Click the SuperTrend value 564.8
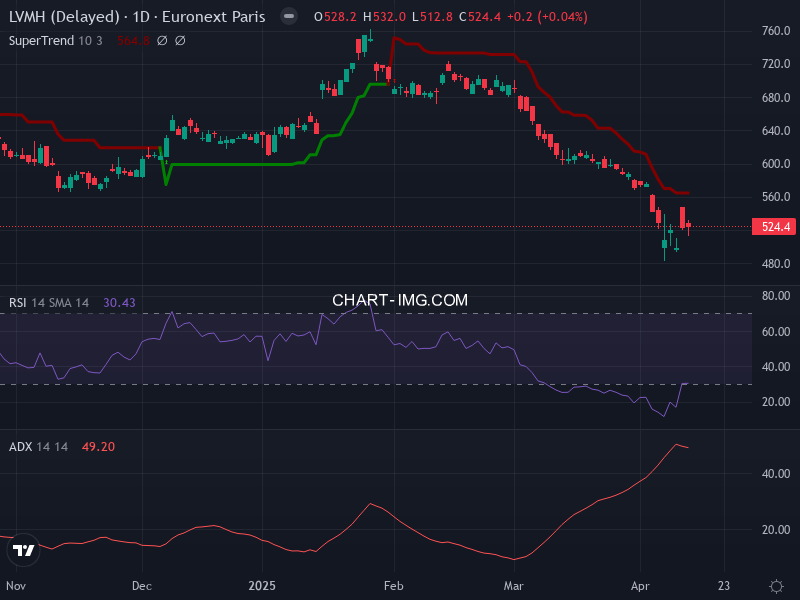 tap(133, 41)
